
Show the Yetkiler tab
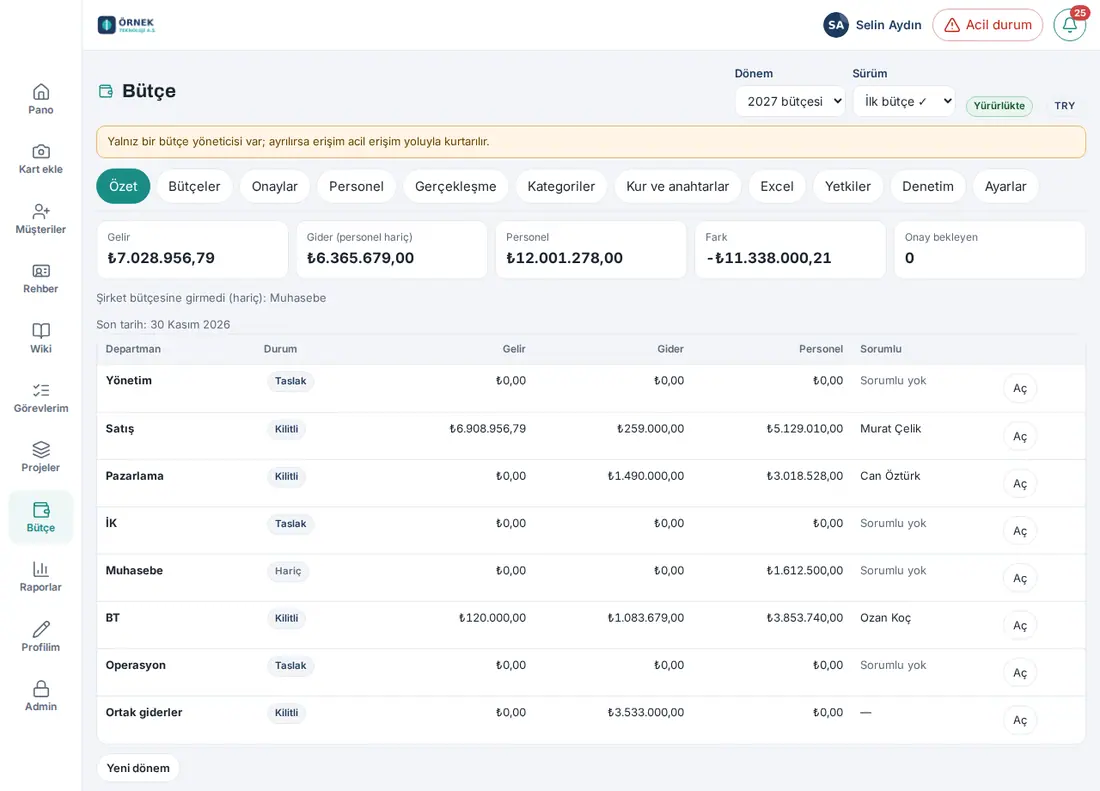848,187
